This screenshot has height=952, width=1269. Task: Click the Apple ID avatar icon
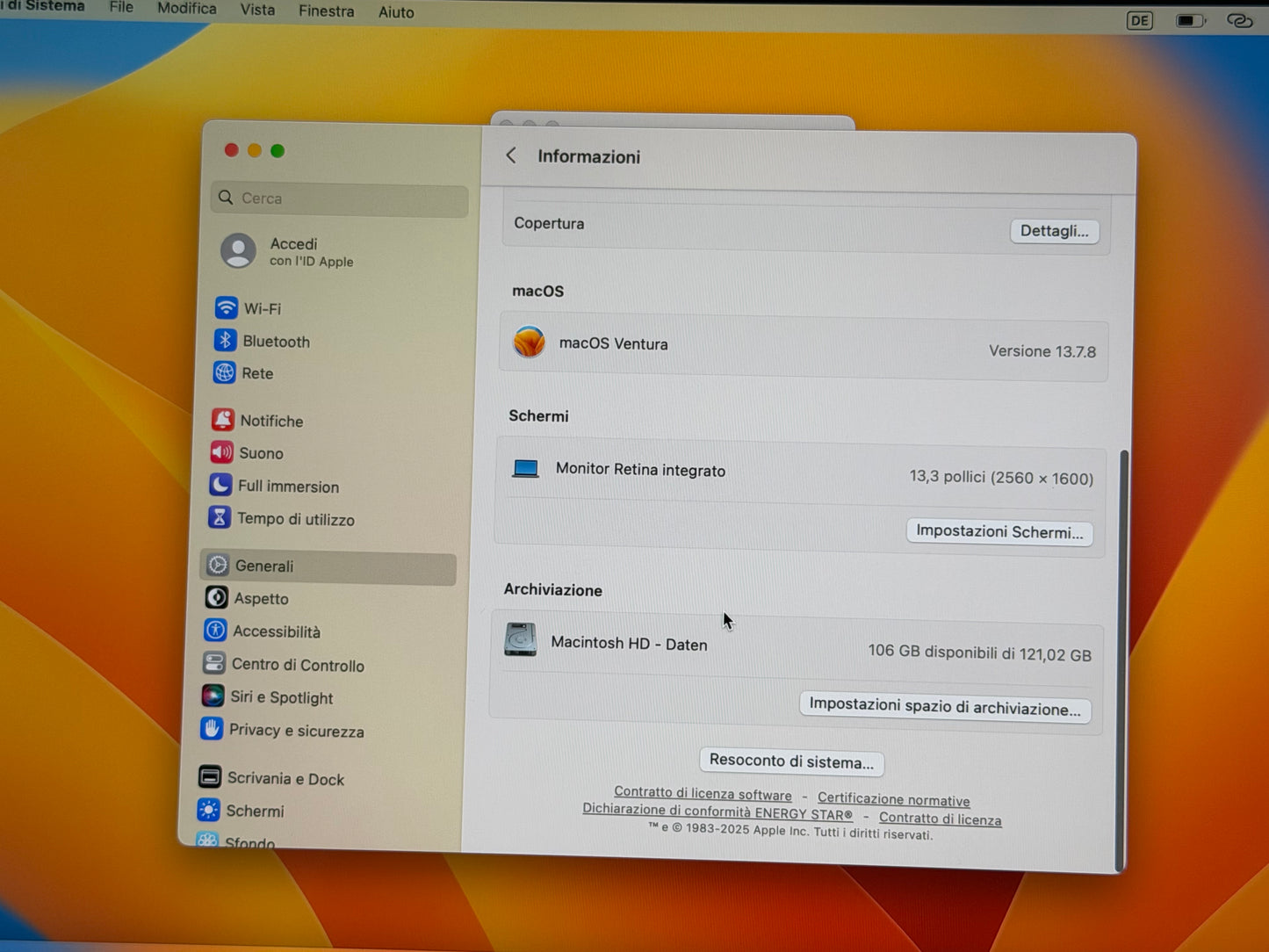point(238,250)
